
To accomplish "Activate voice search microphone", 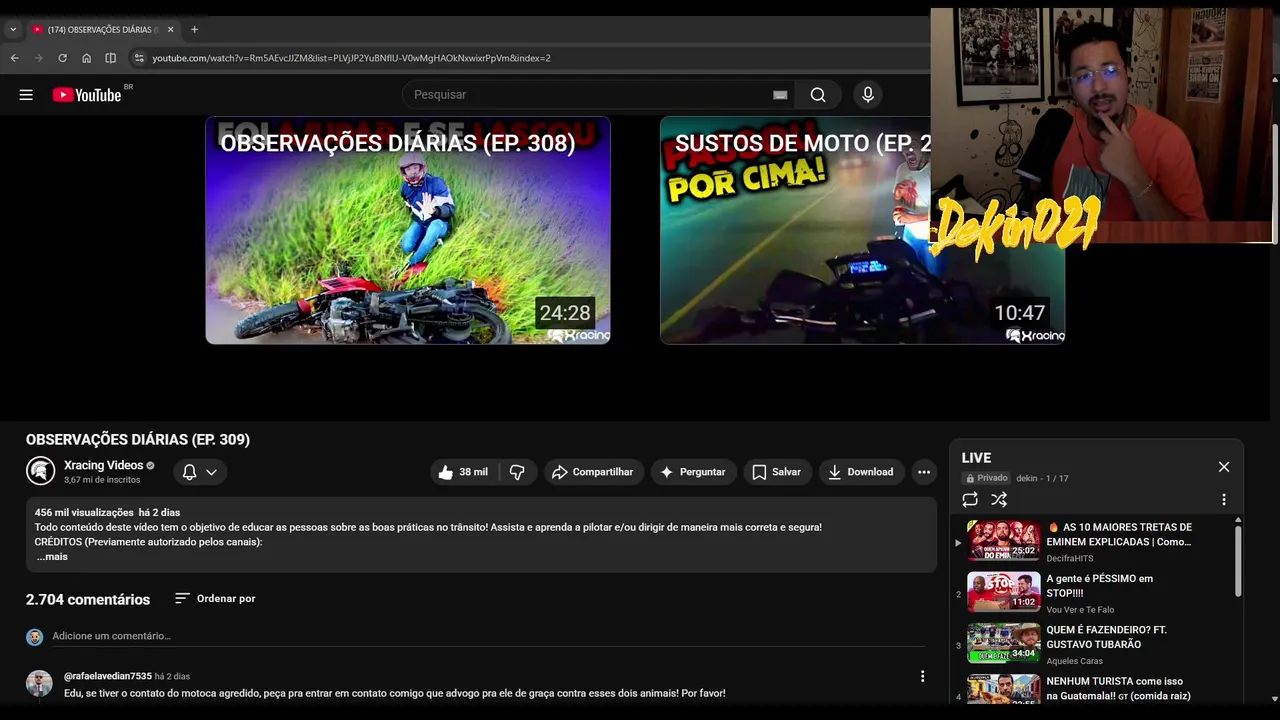I will (868, 95).
